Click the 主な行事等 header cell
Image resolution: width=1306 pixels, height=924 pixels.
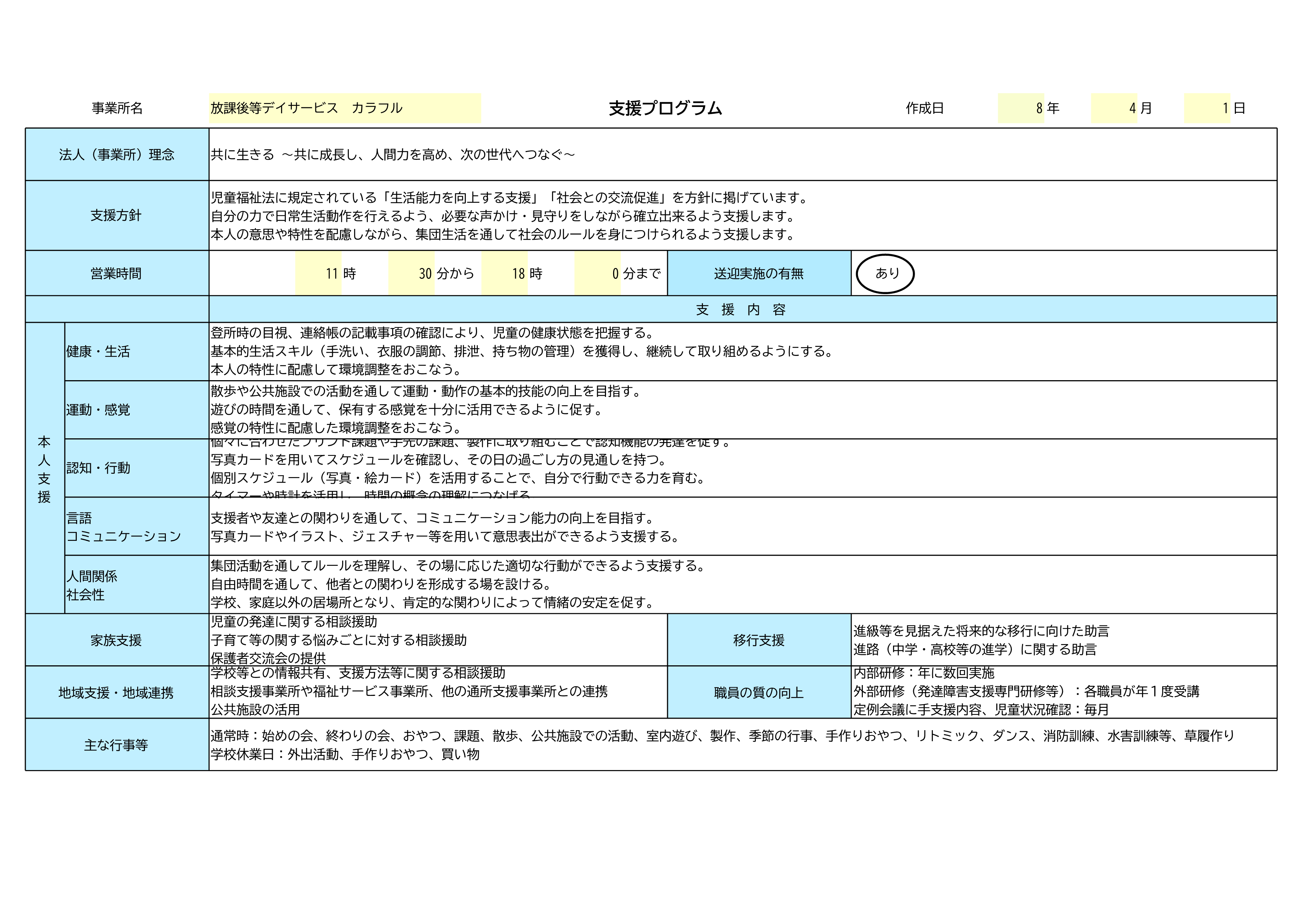117,745
